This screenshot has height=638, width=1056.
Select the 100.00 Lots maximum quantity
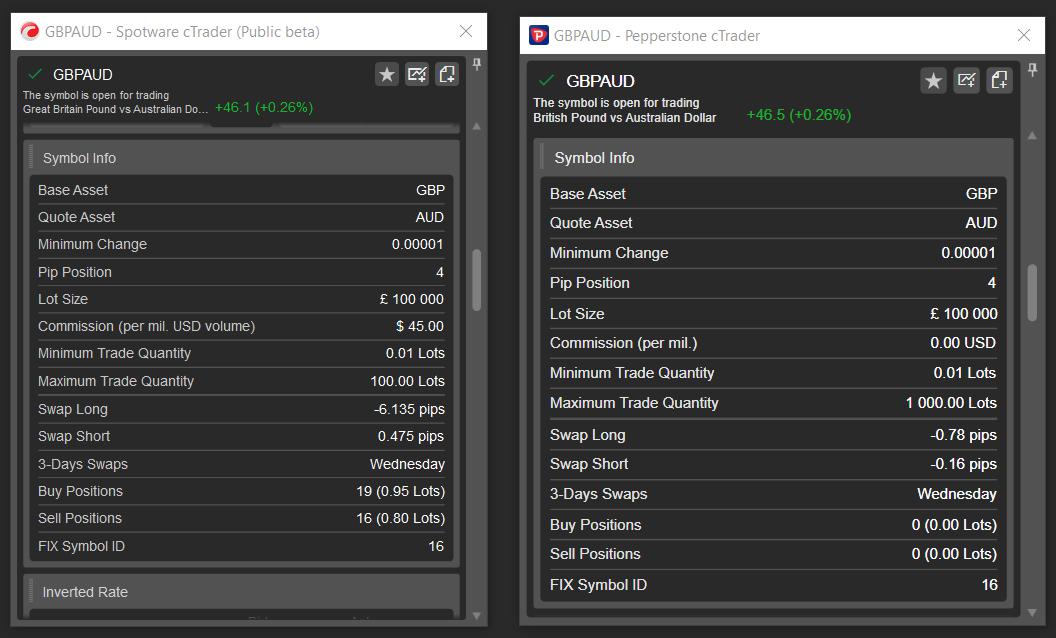(x=407, y=381)
